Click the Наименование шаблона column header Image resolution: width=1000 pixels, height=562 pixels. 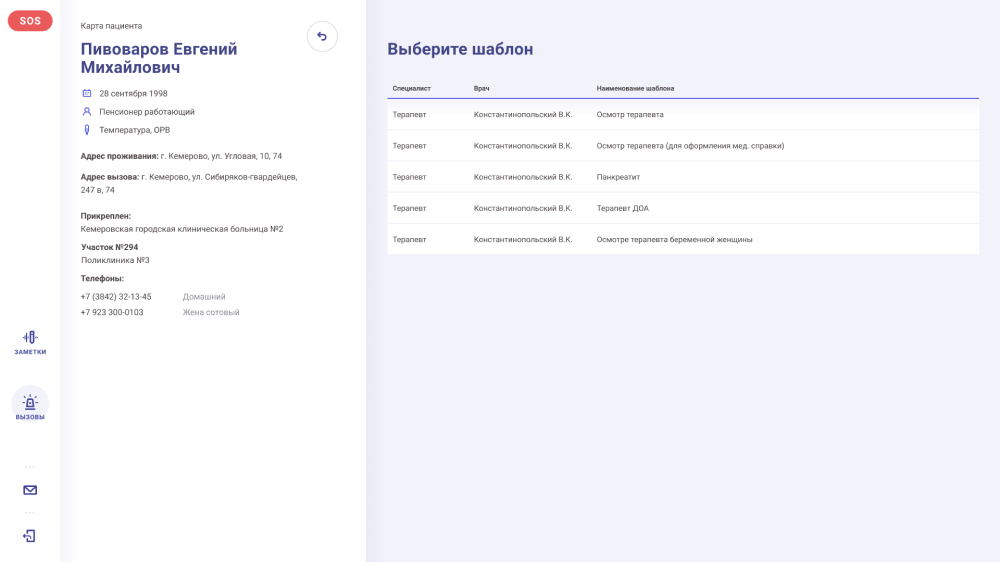(635, 88)
